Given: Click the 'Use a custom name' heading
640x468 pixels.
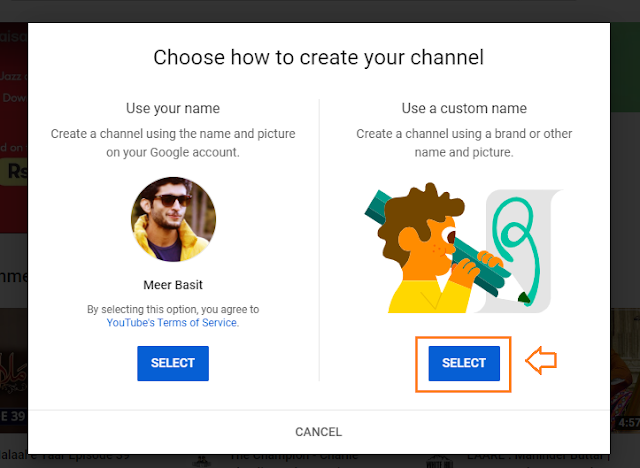Looking at the screenshot, I should pos(464,107).
